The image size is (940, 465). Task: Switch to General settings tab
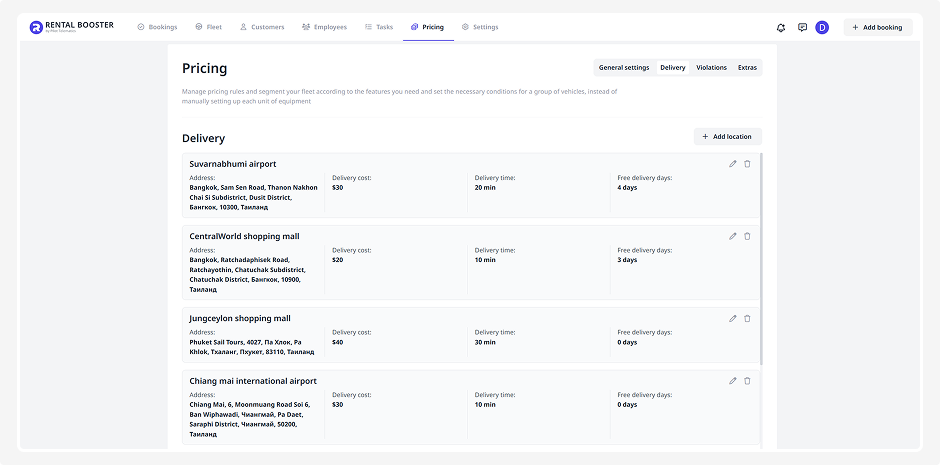624,68
